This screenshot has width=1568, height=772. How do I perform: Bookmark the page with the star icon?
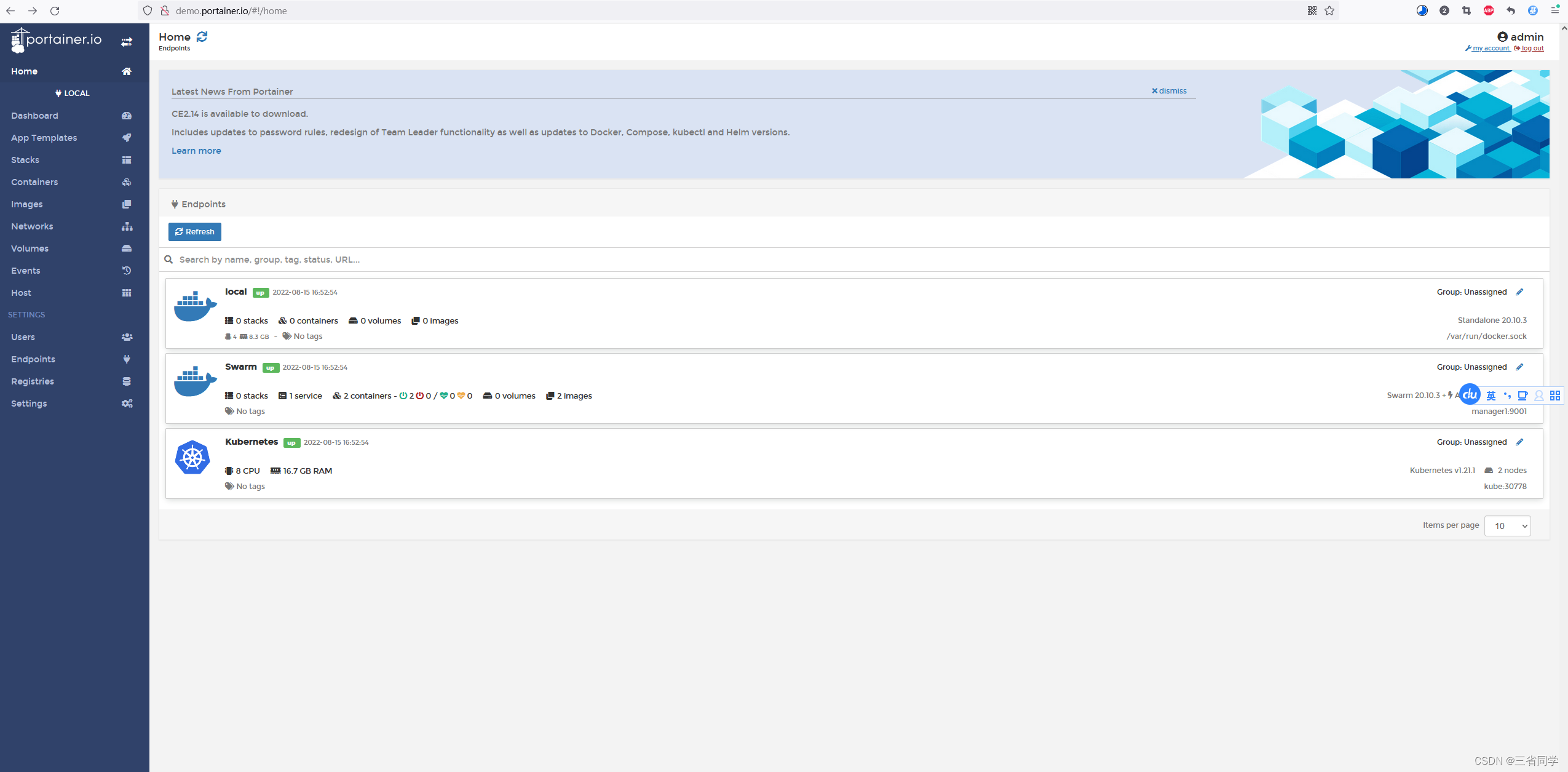pyautogui.click(x=1329, y=10)
